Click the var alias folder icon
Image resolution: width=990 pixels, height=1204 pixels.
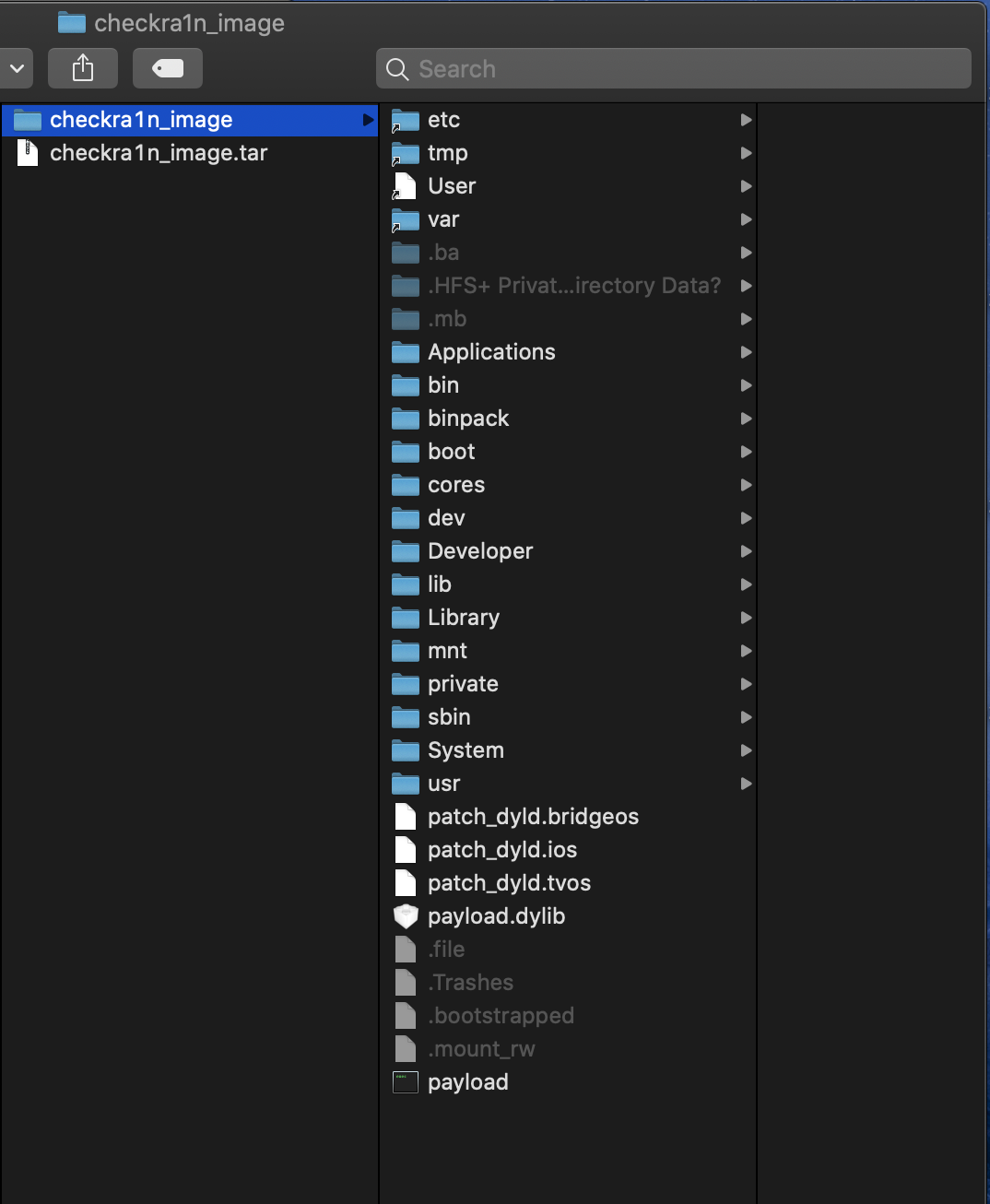pos(406,219)
